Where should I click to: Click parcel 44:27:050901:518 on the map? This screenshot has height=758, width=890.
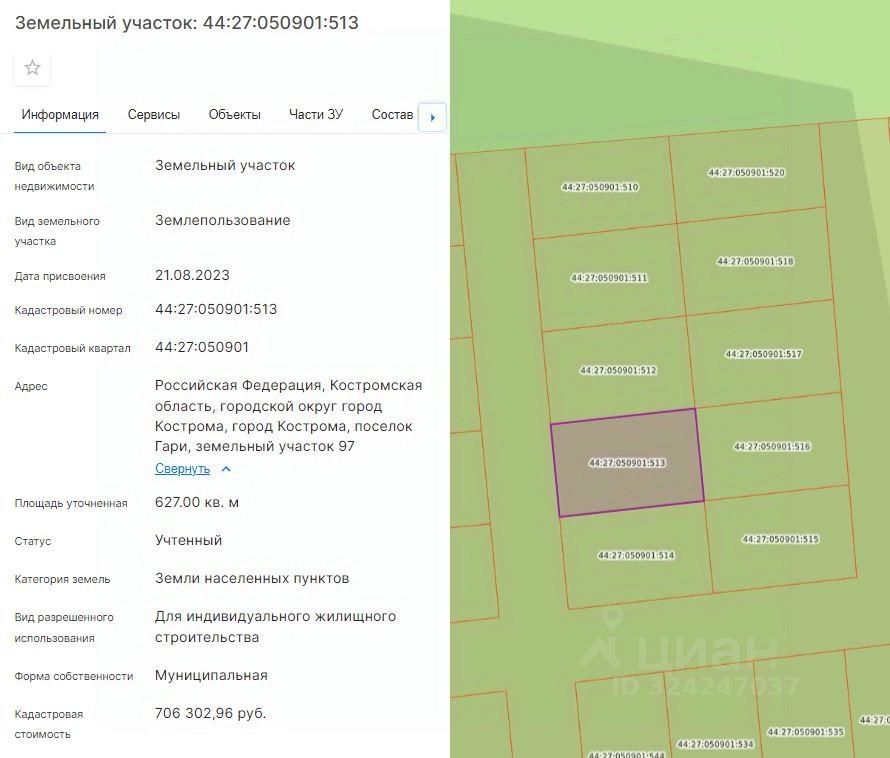(x=755, y=261)
